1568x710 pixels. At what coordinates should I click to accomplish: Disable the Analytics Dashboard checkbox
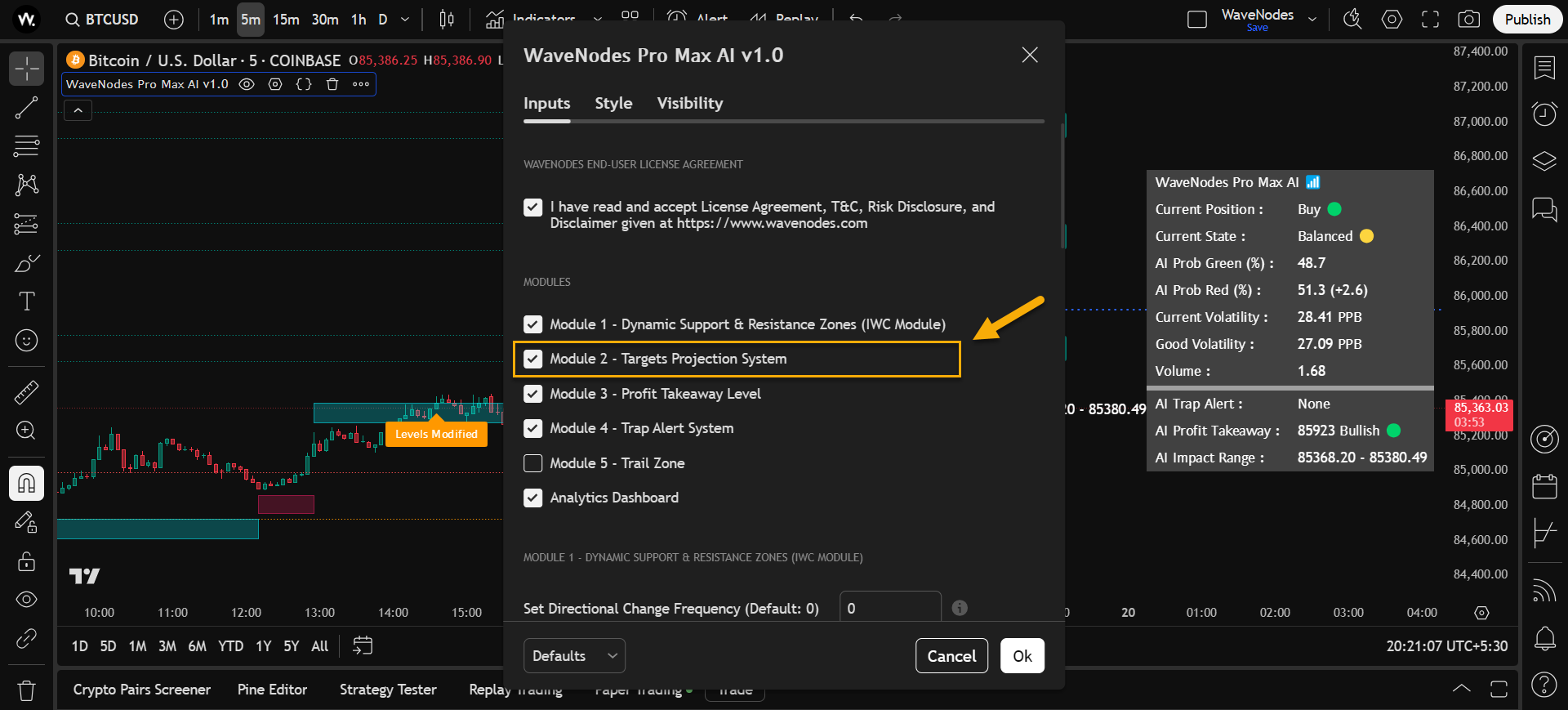tap(532, 498)
